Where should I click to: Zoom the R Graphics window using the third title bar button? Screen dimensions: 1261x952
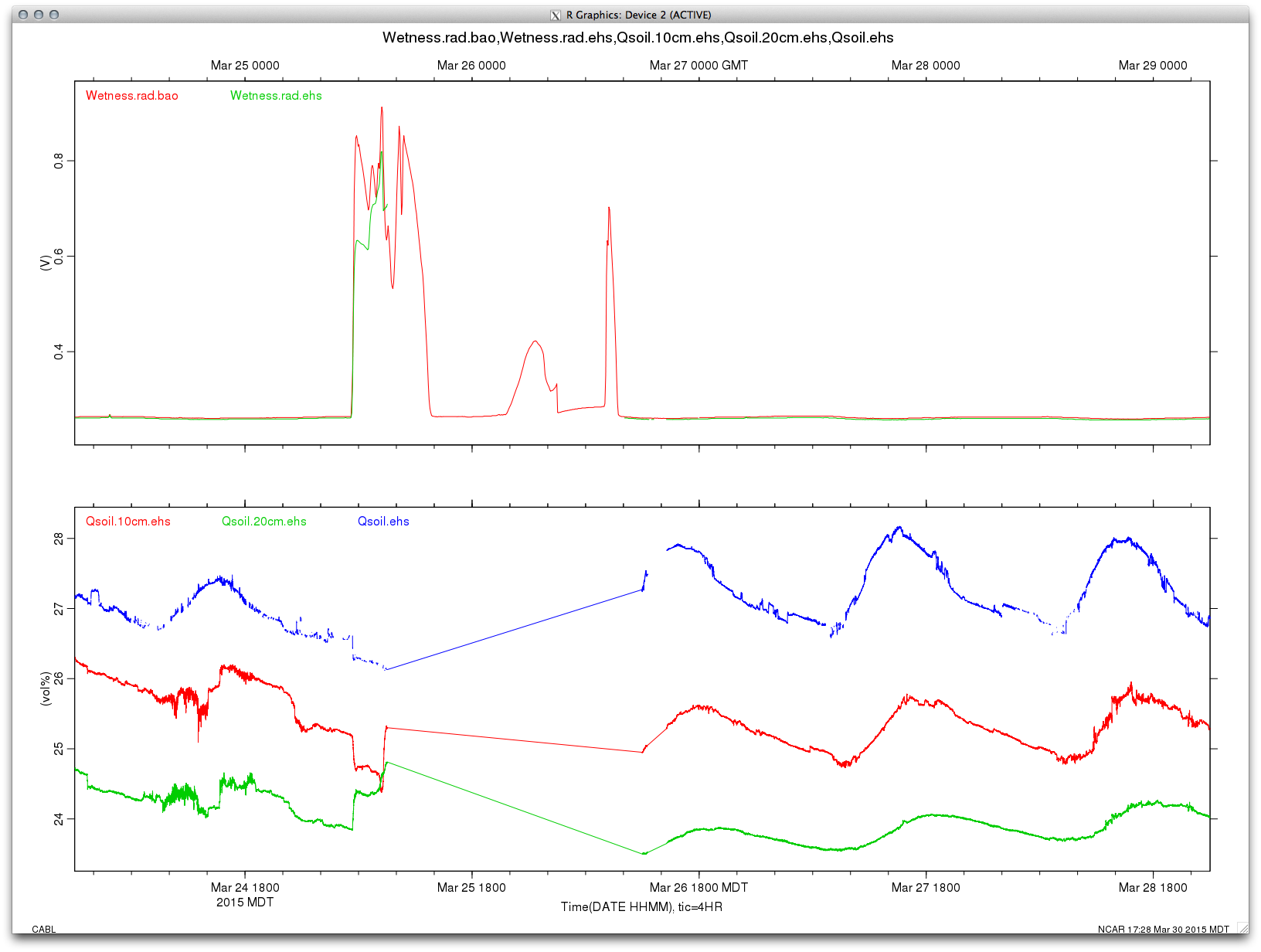point(54,15)
